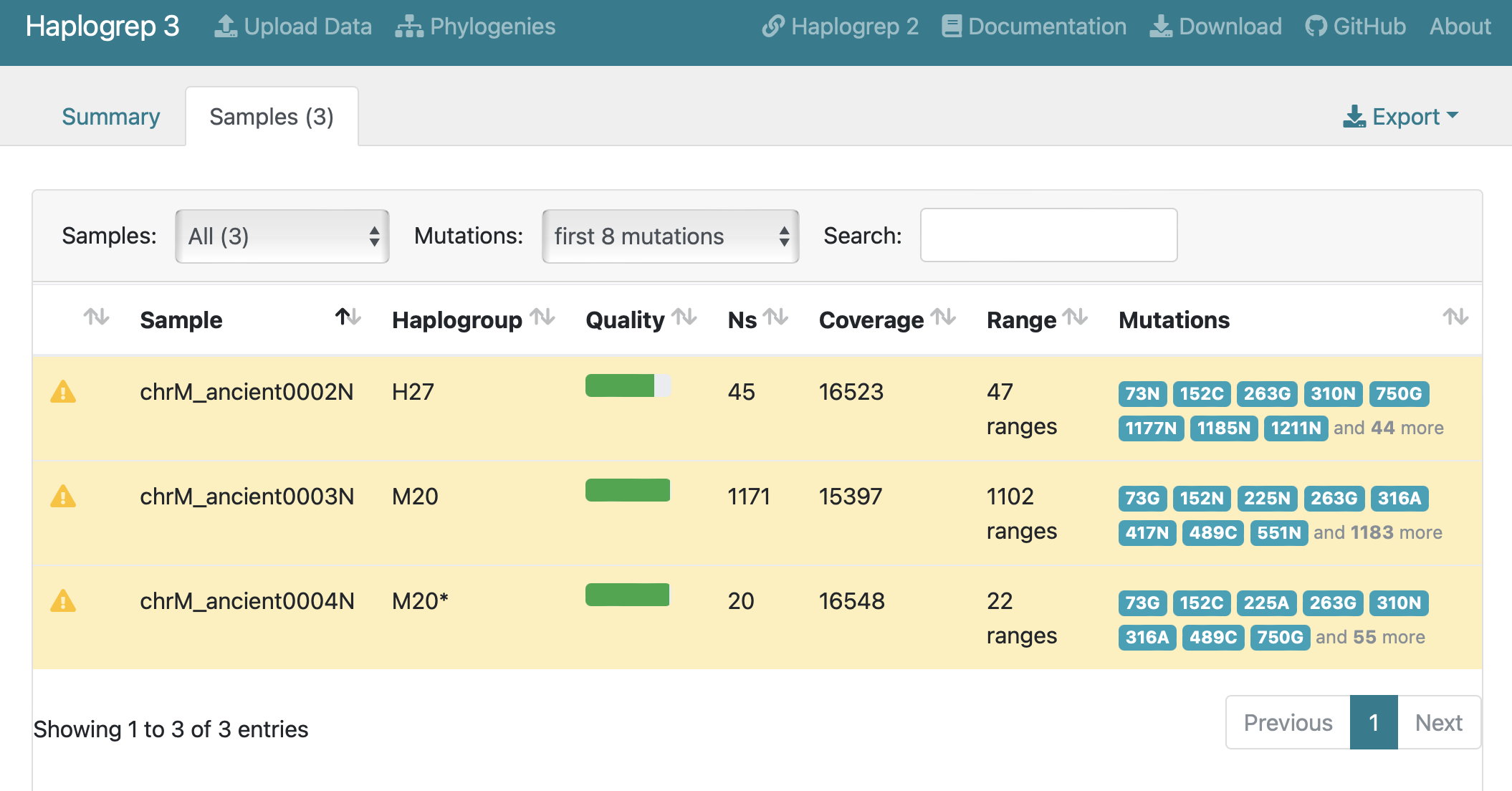This screenshot has width=1512, height=791.
Task: Click quality bar of chrM_ancient0002N
Action: point(627,385)
